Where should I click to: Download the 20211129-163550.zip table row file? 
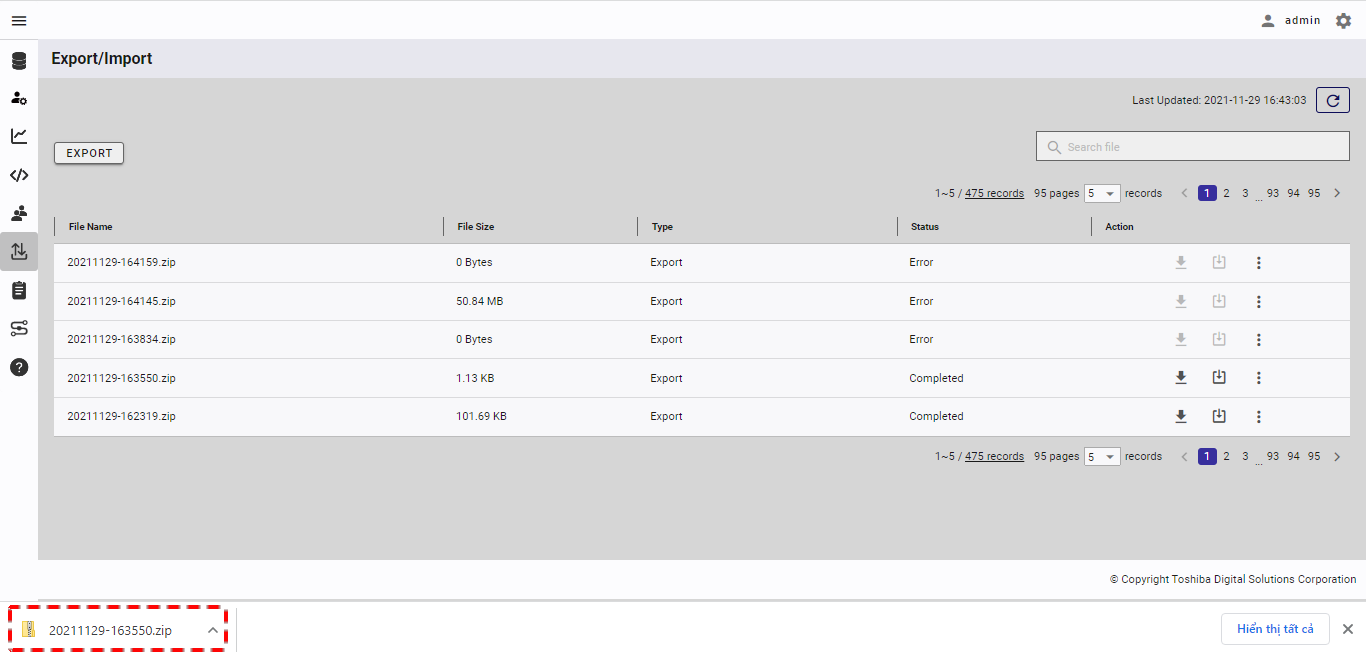pyautogui.click(x=1181, y=378)
